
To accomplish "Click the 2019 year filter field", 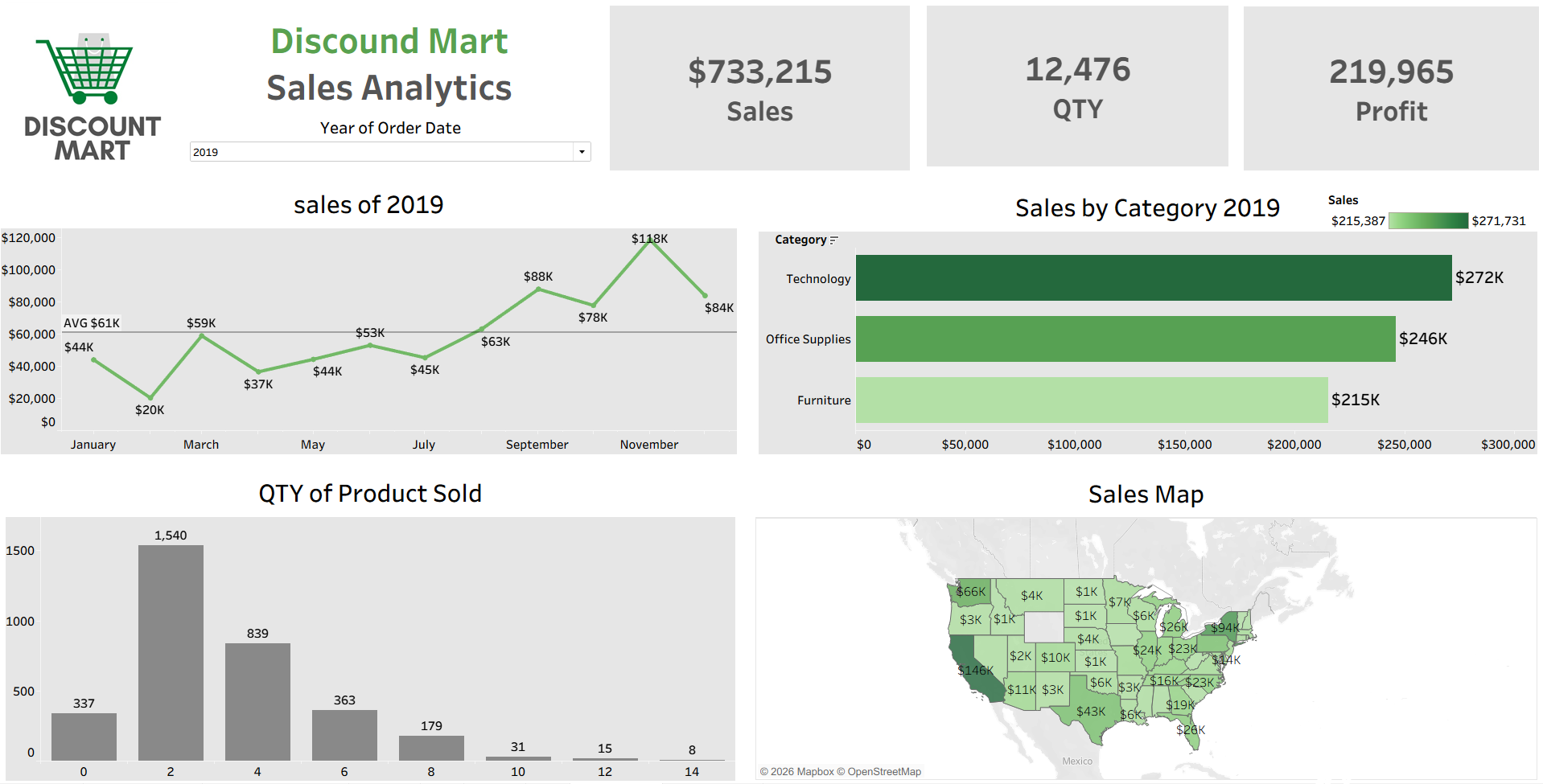I will point(390,152).
